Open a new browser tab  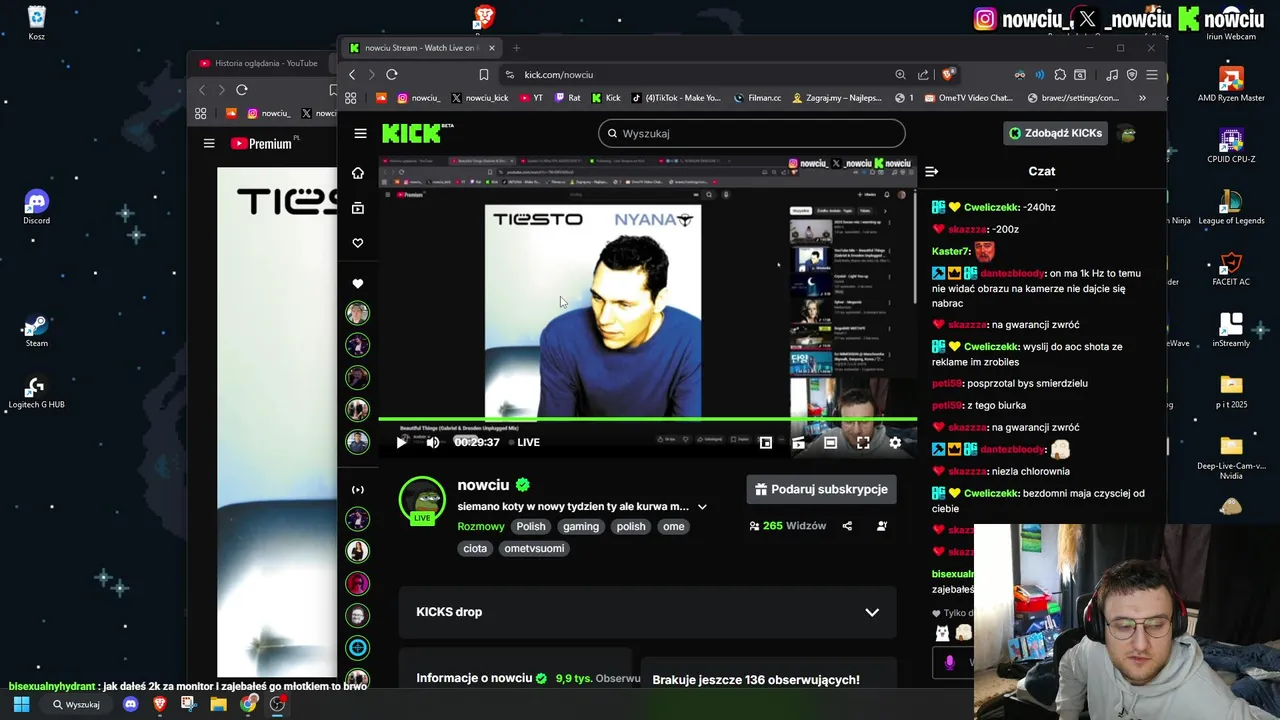pos(516,47)
